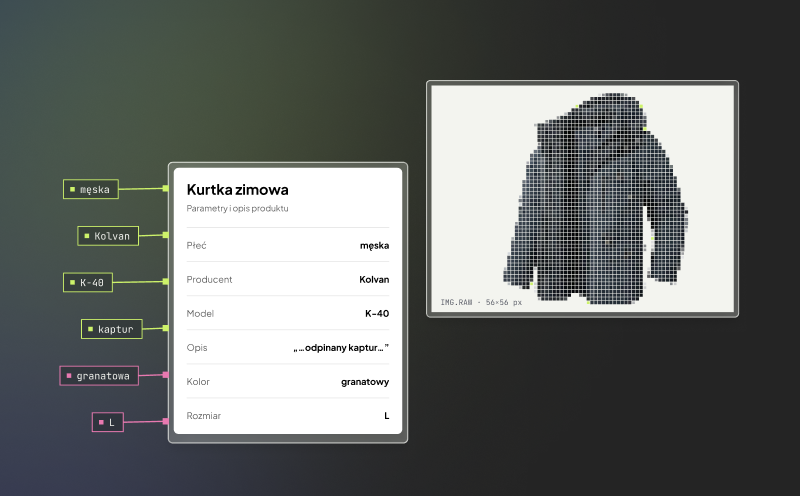Viewport: 800px width, 496px height.
Task: Click the 'Kolor' row label
Action: coord(198,382)
